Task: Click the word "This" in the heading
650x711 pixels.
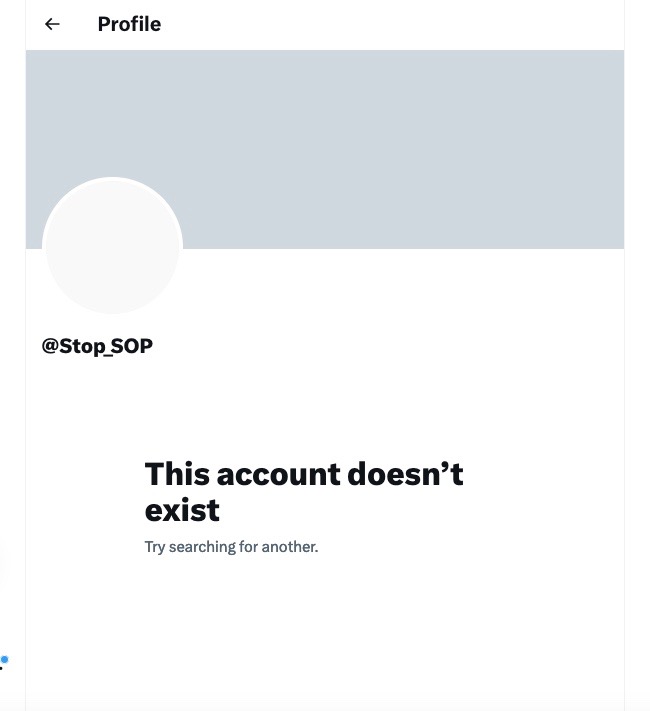Action: [176, 473]
